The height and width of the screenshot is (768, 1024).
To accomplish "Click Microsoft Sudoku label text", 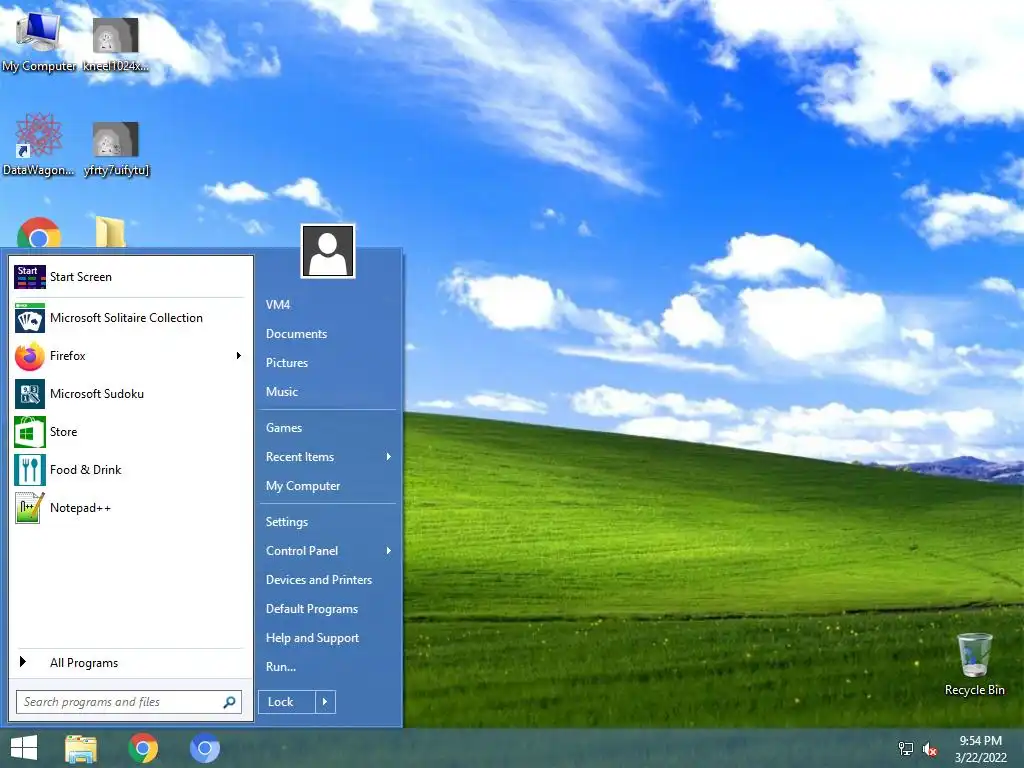I will click(97, 394).
